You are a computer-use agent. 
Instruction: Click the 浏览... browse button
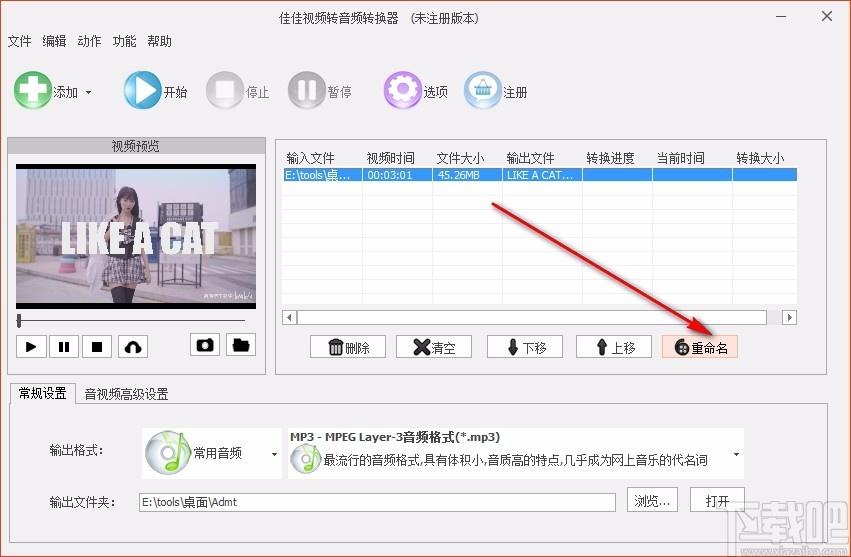[x=653, y=501]
